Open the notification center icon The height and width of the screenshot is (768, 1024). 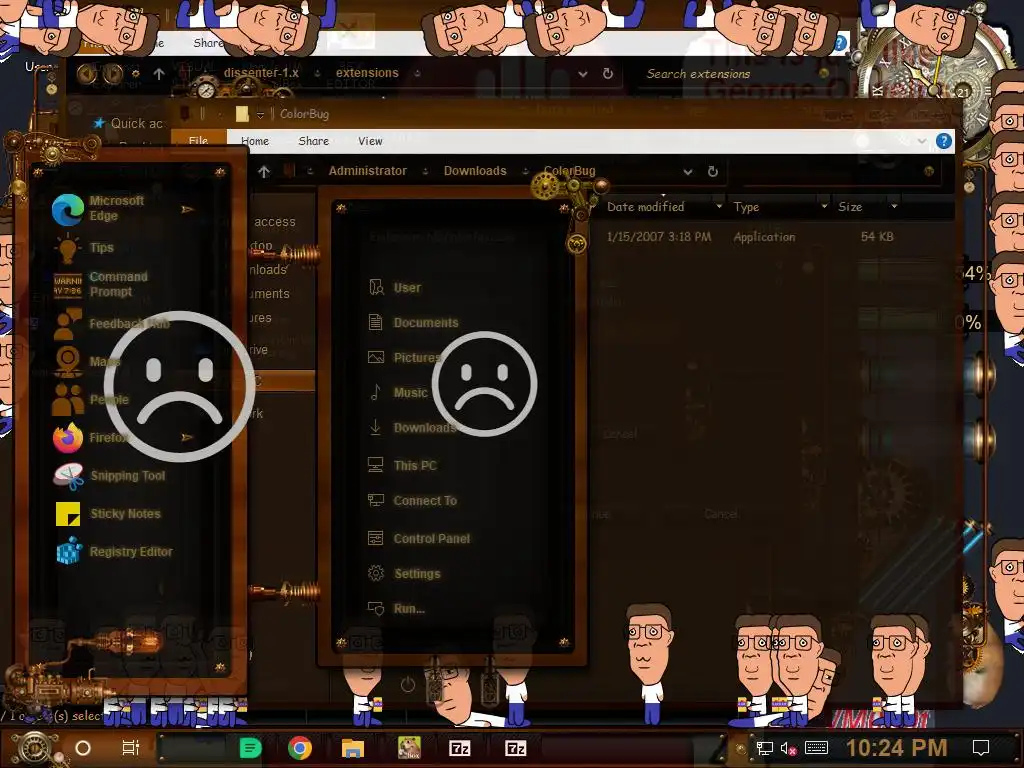(x=981, y=748)
